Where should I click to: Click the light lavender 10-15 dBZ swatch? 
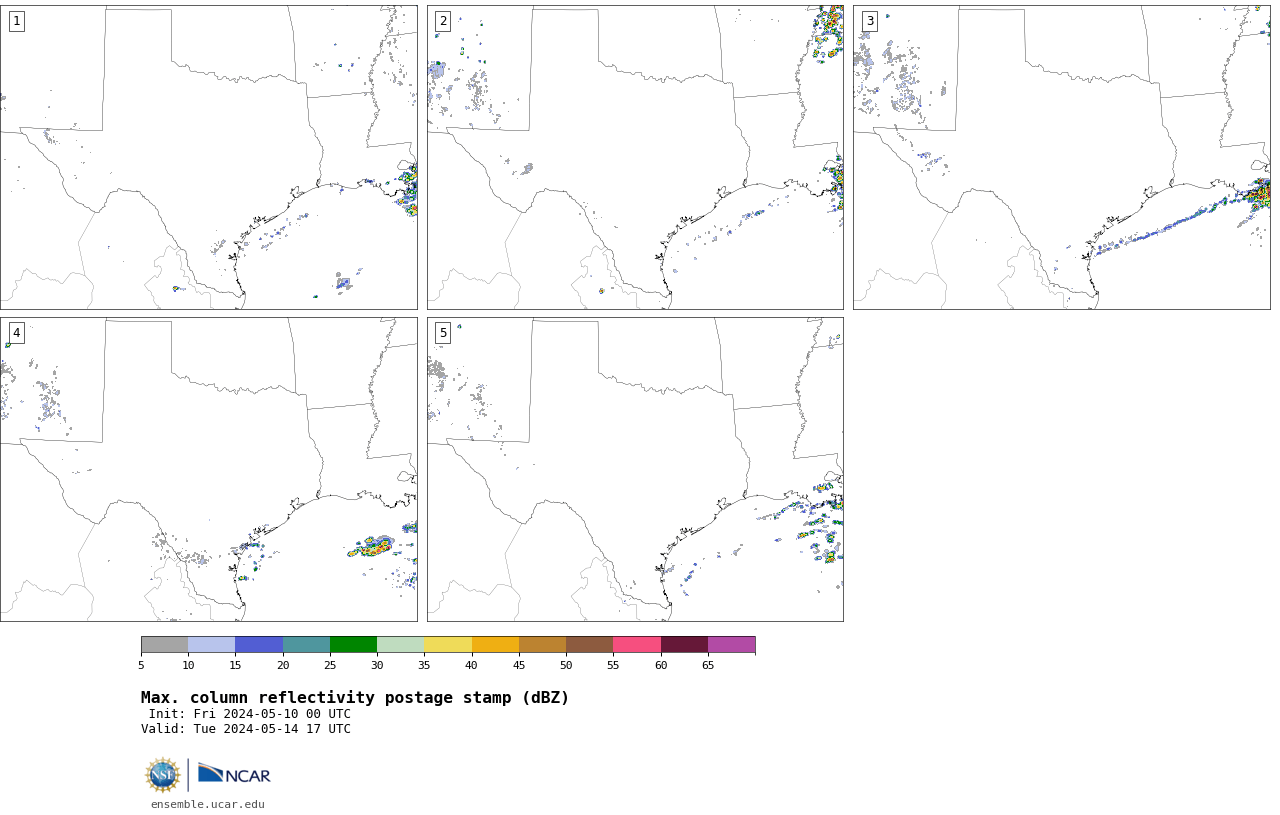point(211,644)
